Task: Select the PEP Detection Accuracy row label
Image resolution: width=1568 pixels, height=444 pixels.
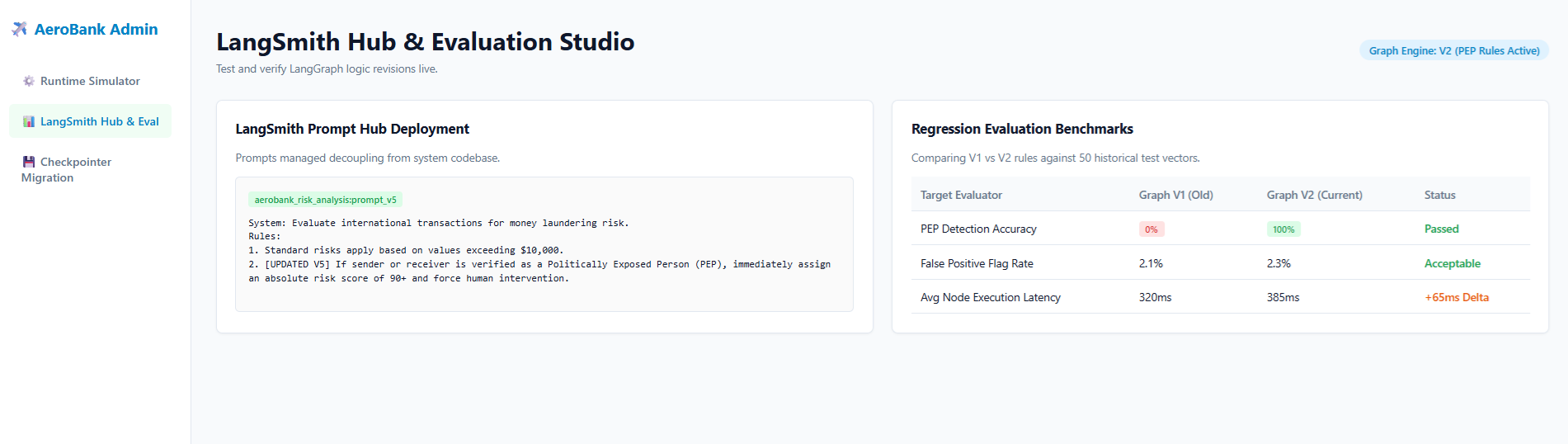Action: (x=978, y=229)
